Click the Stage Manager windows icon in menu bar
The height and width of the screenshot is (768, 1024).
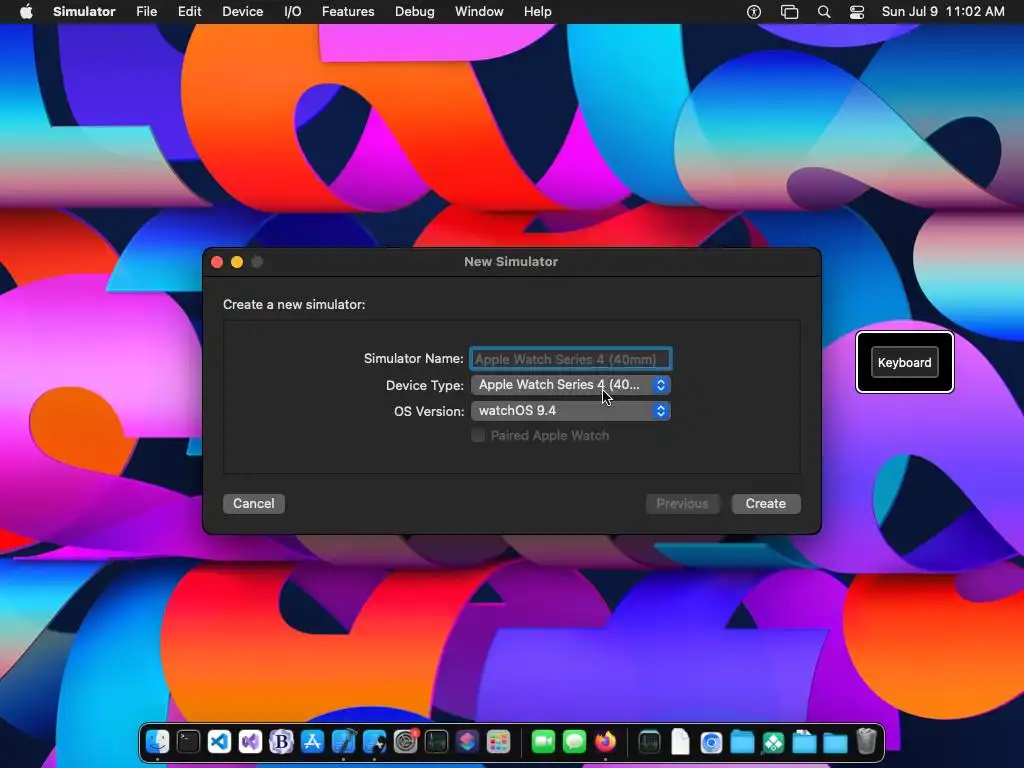point(789,12)
